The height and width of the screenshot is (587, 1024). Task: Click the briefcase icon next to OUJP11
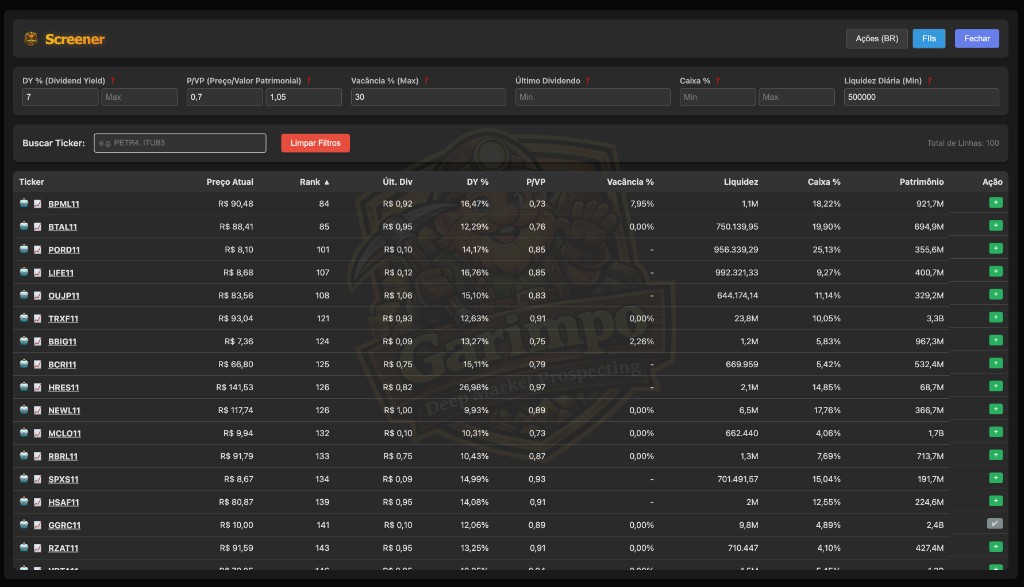23,295
